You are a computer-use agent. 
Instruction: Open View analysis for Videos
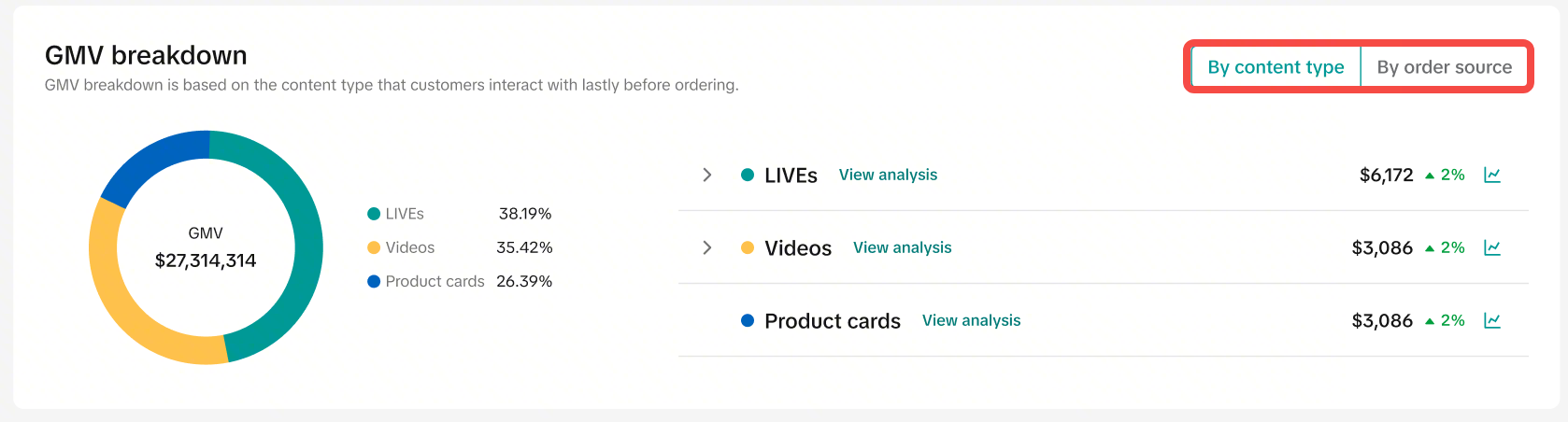902,247
